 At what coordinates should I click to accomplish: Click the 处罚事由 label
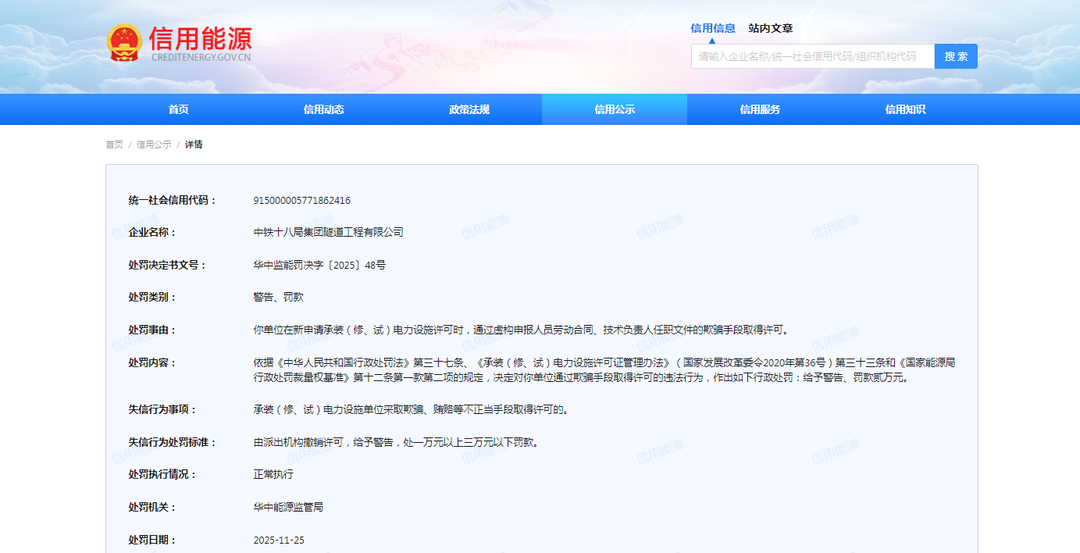point(152,330)
